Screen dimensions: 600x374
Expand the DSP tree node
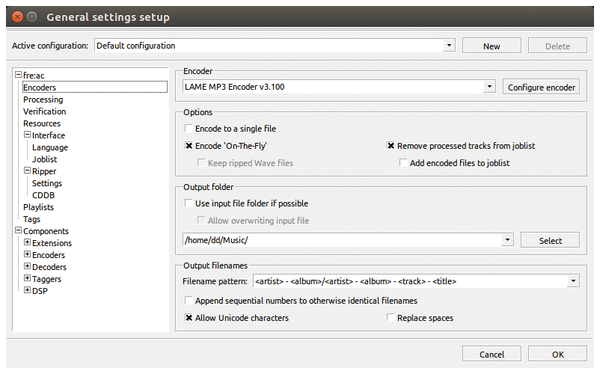pyautogui.click(x=27, y=290)
